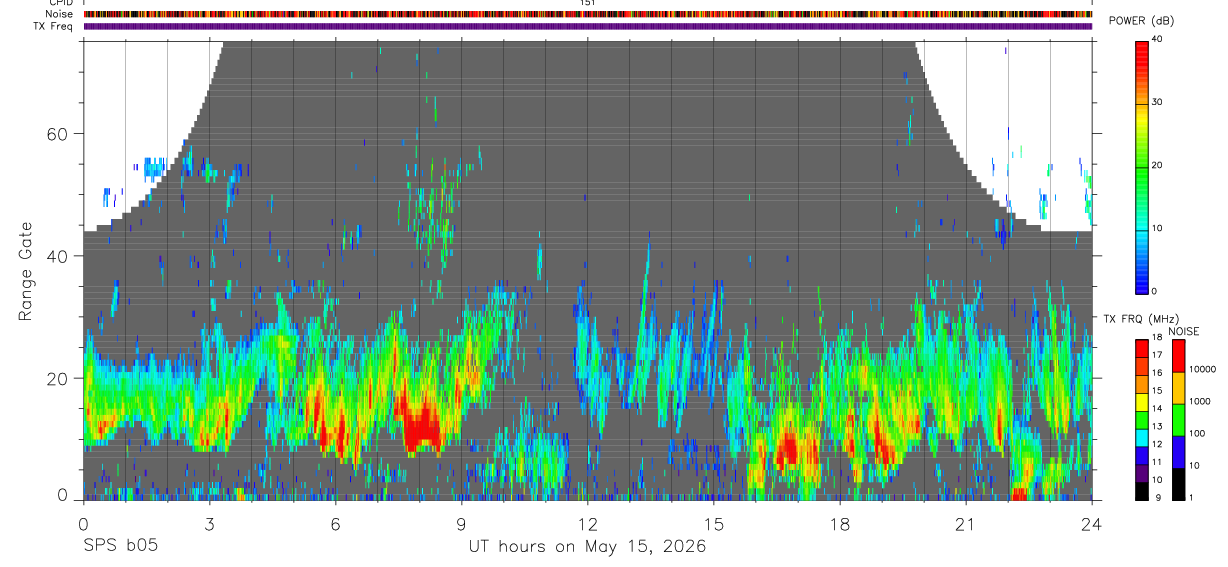Screen dimensions: 1228x567
Task: Click the Noise strip at top
Action: point(588,14)
